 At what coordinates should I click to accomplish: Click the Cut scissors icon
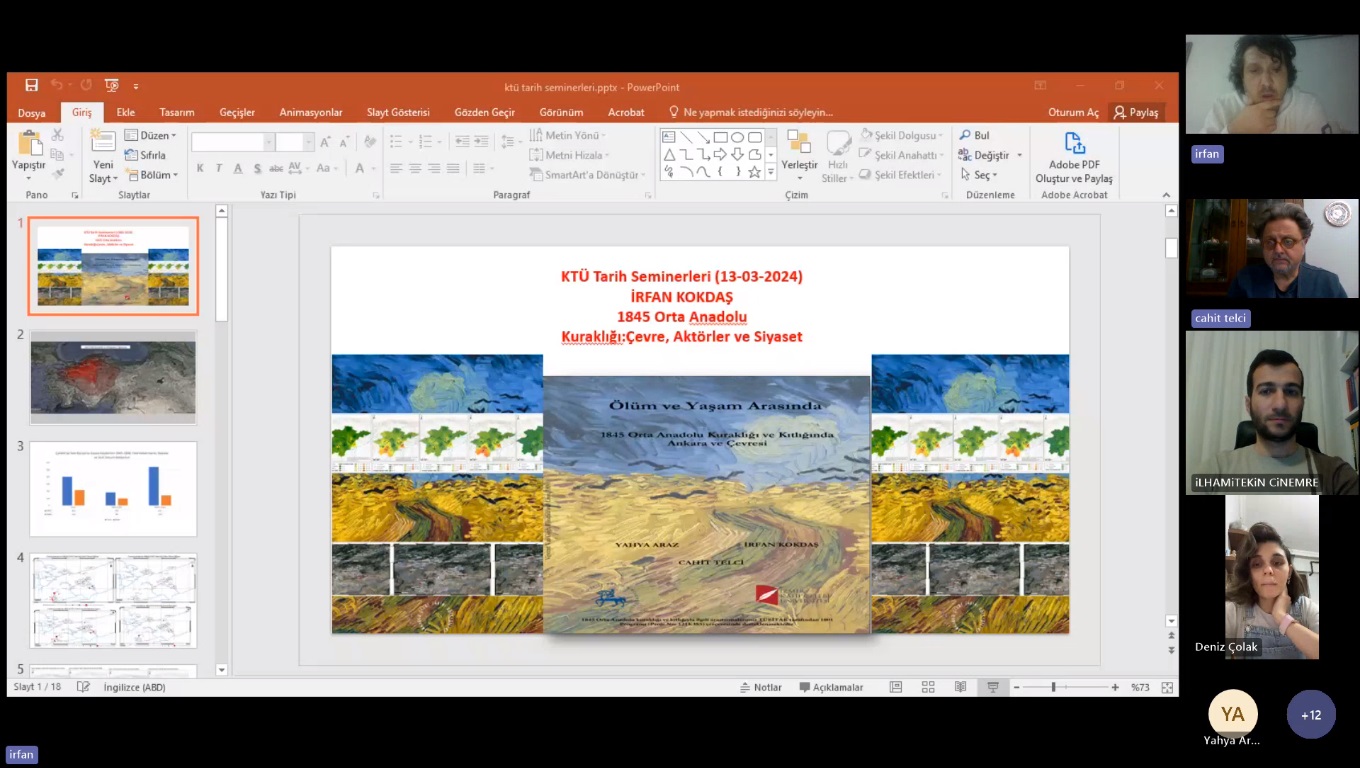coord(57,135)
